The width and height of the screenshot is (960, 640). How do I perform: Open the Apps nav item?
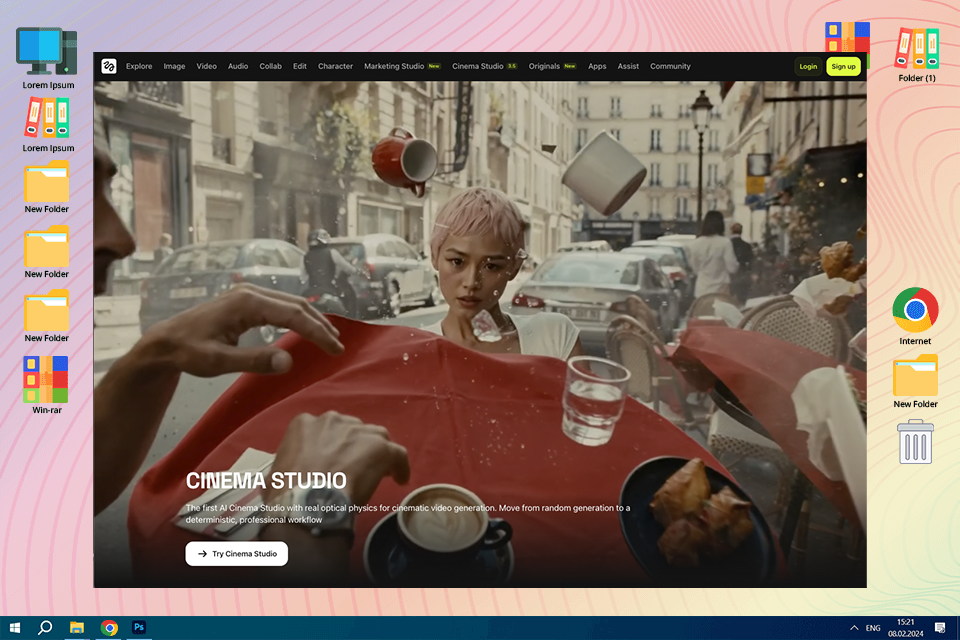click(597, 66)
